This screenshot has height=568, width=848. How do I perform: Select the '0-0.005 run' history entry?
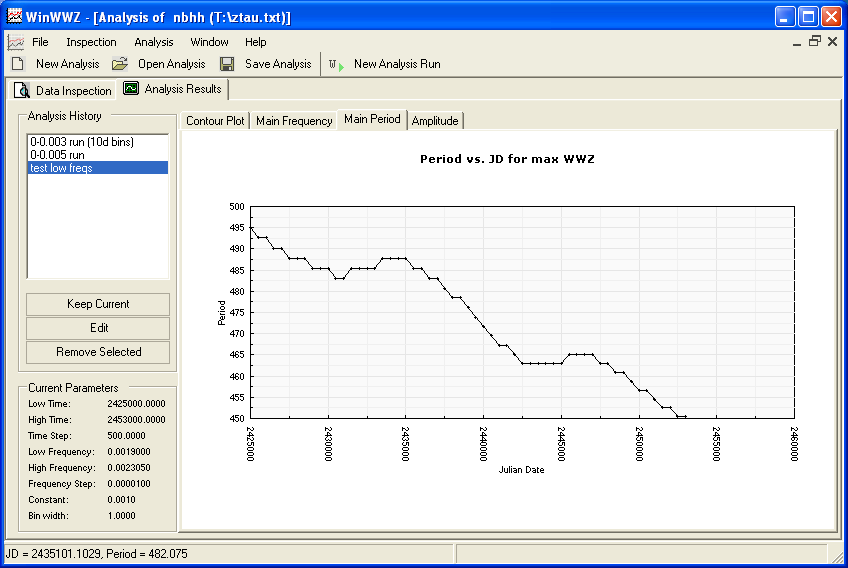(x=57, y=155)
